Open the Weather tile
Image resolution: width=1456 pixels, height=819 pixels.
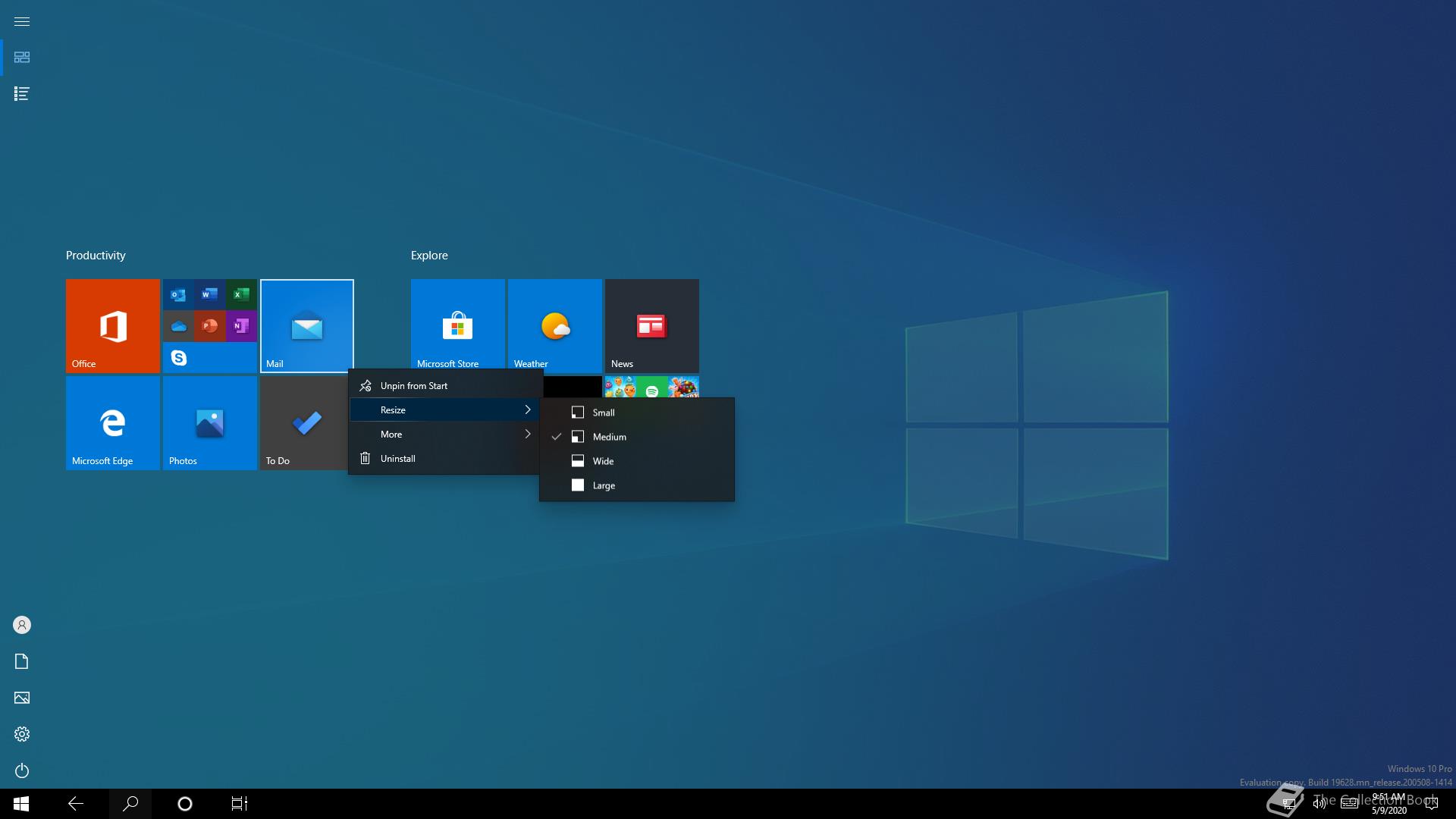[x=555, y=325]
